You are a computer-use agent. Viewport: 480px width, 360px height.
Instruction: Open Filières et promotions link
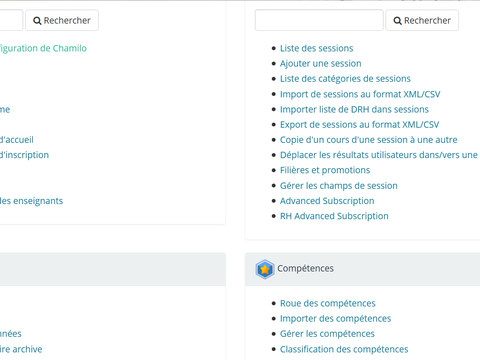tap(325, 170)
